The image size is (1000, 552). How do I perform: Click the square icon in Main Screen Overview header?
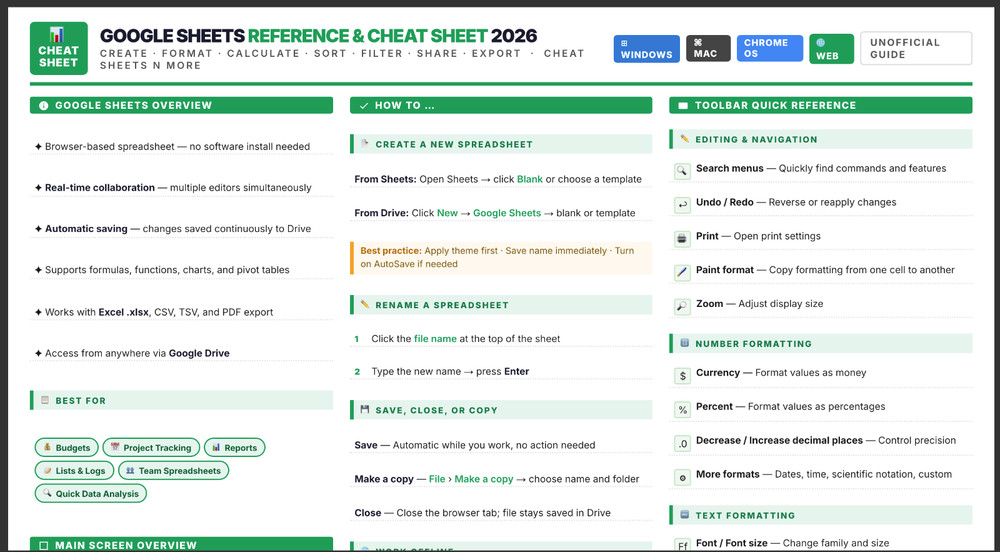click(x=43, y=546)
